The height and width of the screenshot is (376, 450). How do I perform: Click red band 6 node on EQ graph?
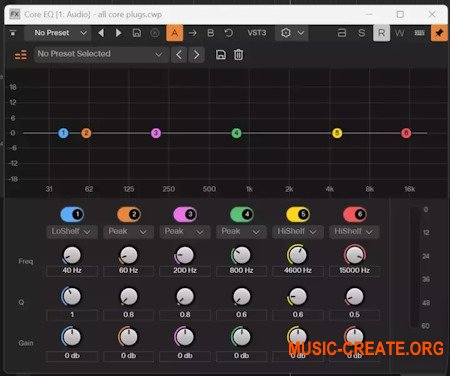(x=406, y=133)
